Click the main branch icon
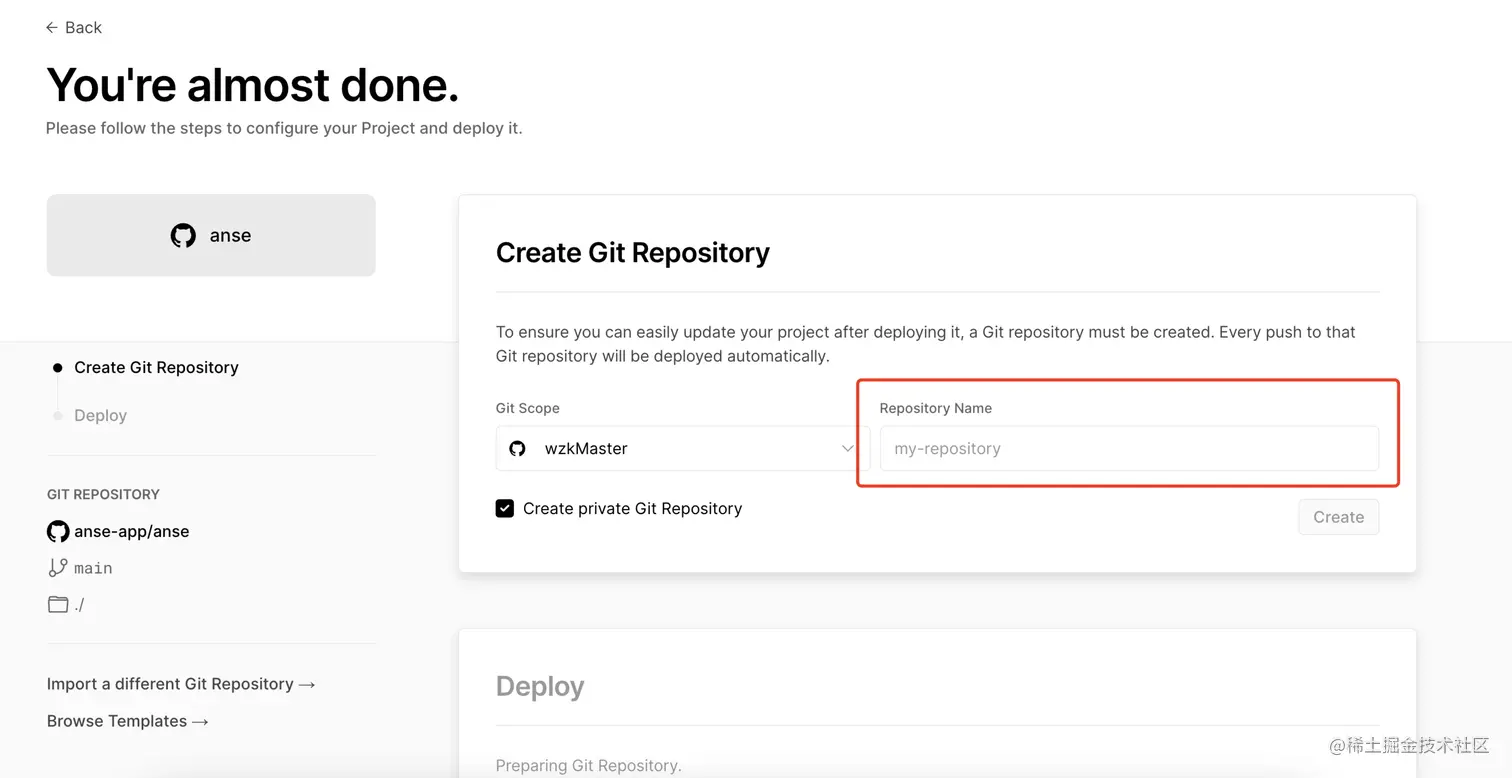The width and height of the screenshot is (1512, 778). [x=58, y=568]
